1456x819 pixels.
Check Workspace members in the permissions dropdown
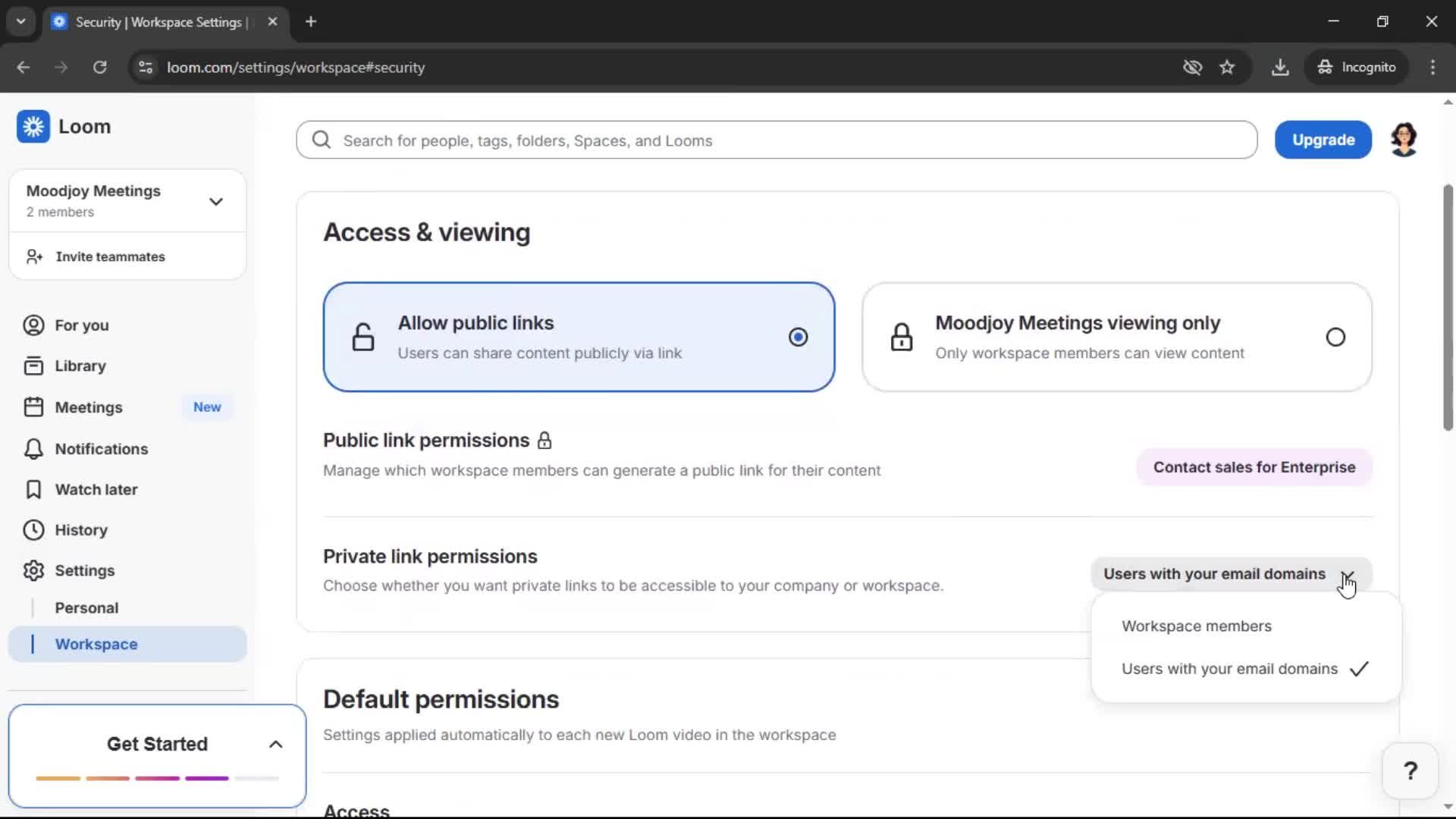(1196, 626)
